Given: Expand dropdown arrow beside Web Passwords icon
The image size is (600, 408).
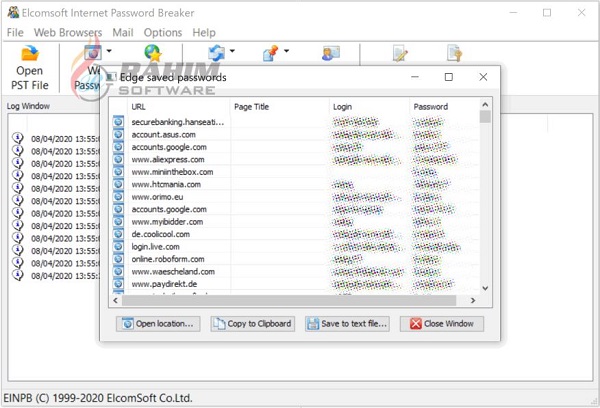Looking at the screenshot, I should click(x=109, y=51).
